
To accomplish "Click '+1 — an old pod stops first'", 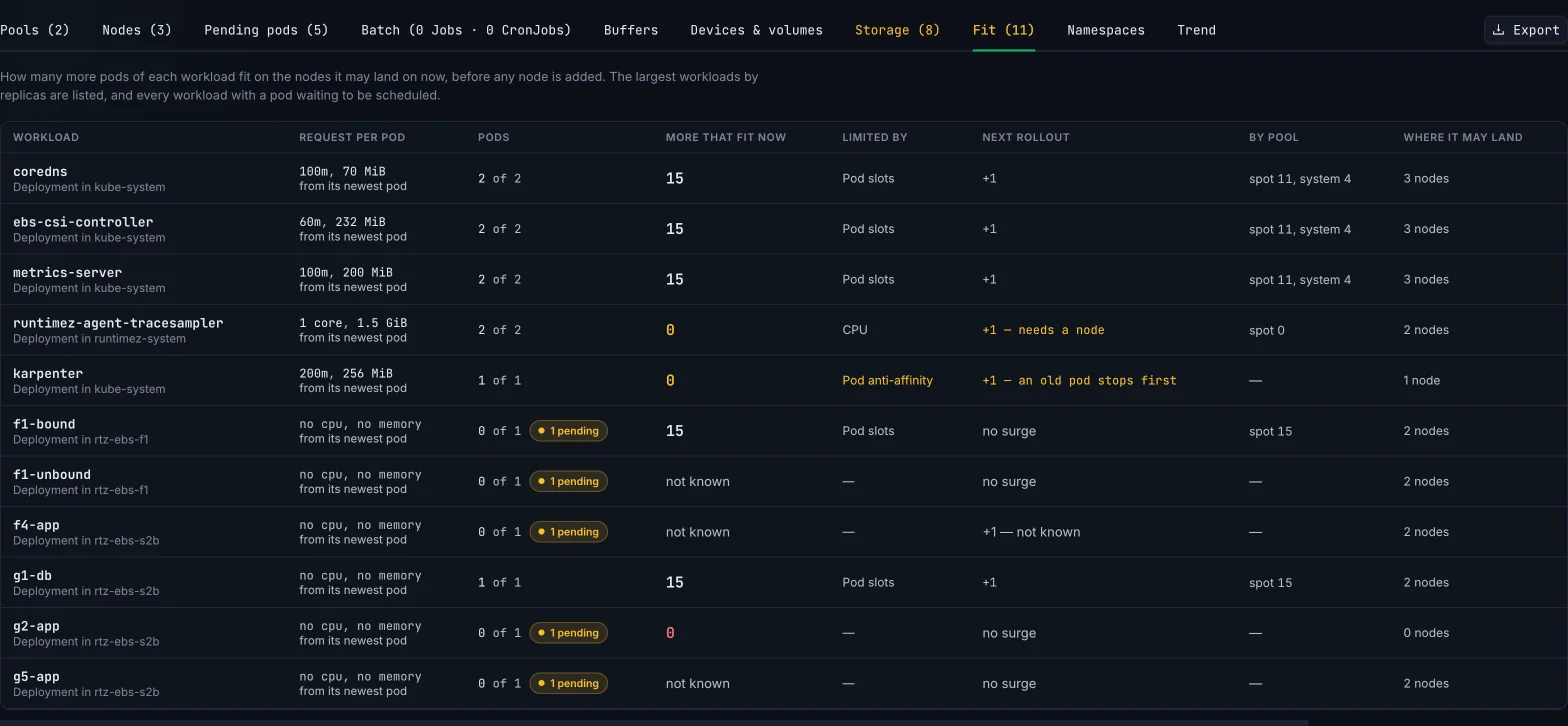I will (1079, 380).
